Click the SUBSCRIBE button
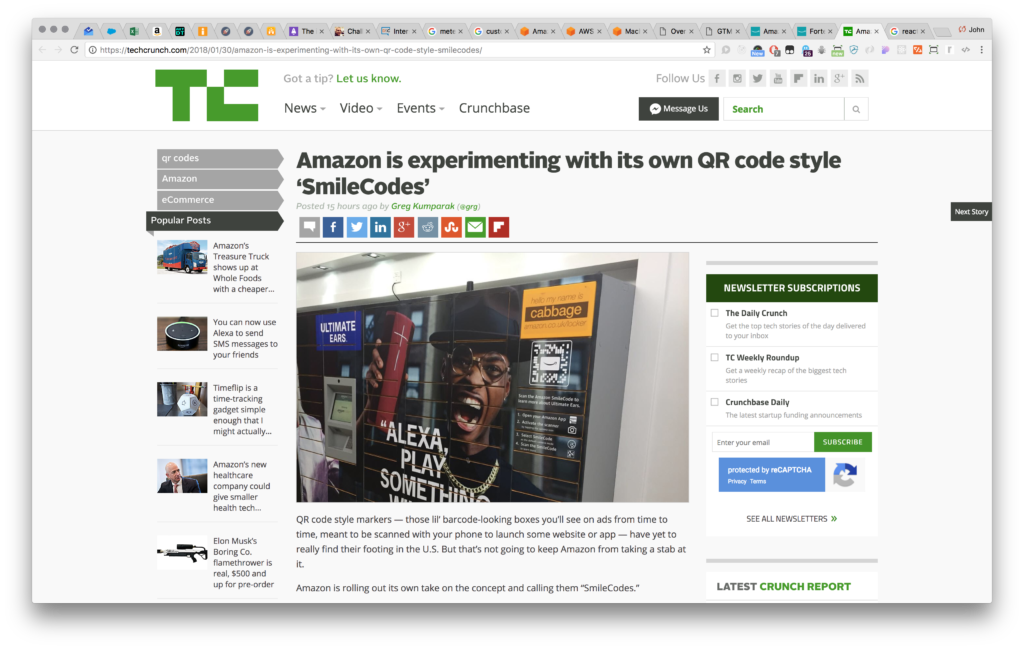The width and height of the screenshot is (1024, 649). [842, 442]
